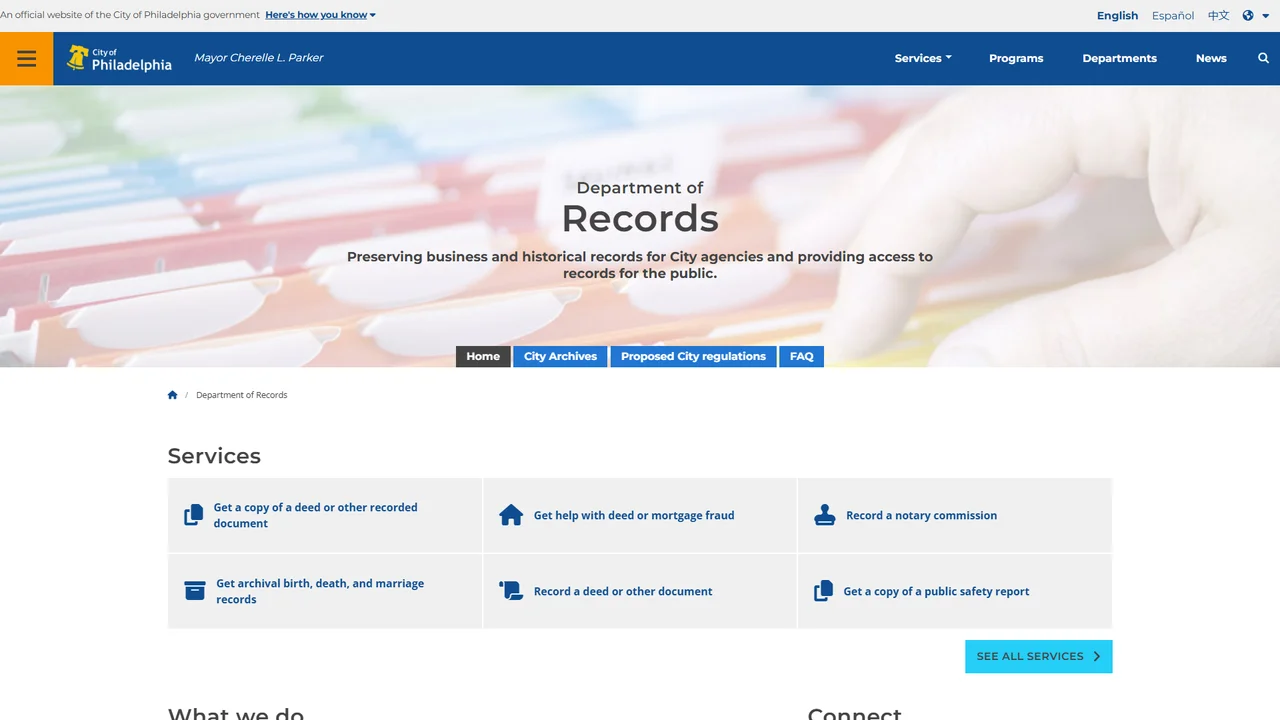Screen dimensions: 1280x720
Task: Click the Department of Records breadcrumb text
Action: (241, 395)
